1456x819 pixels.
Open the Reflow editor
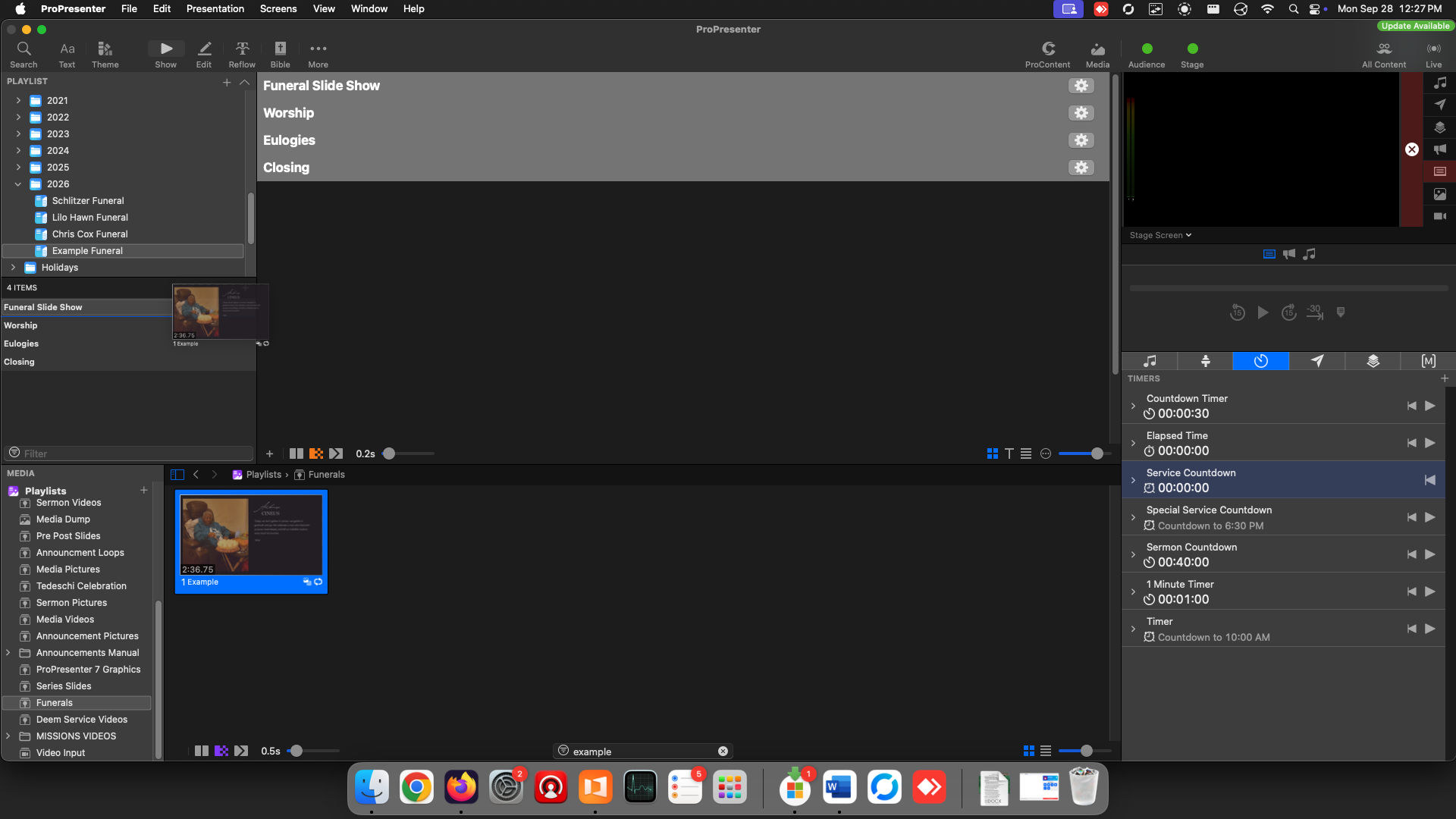(242, 55)
